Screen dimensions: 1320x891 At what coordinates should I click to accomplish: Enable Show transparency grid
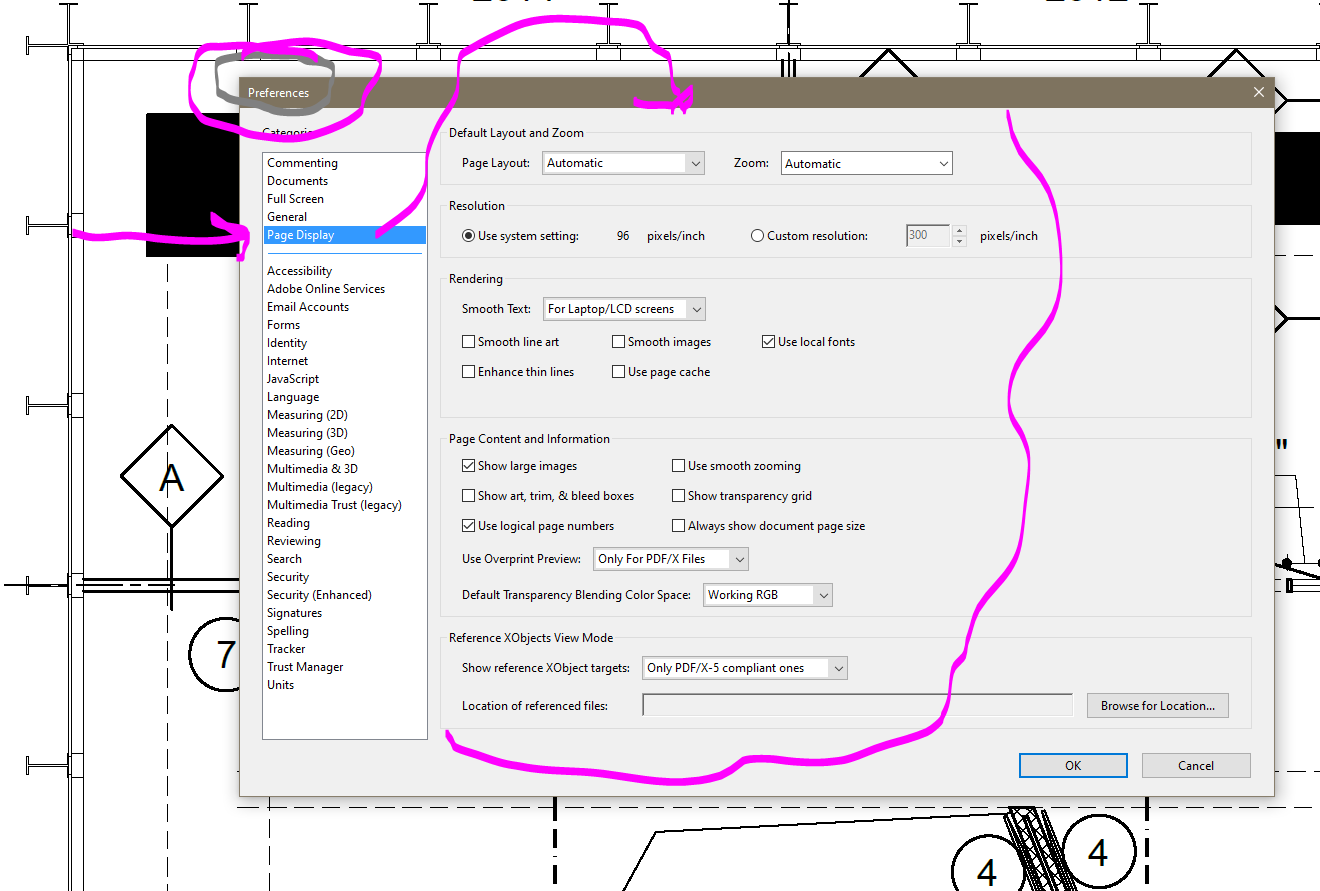[x=679, y=495]
